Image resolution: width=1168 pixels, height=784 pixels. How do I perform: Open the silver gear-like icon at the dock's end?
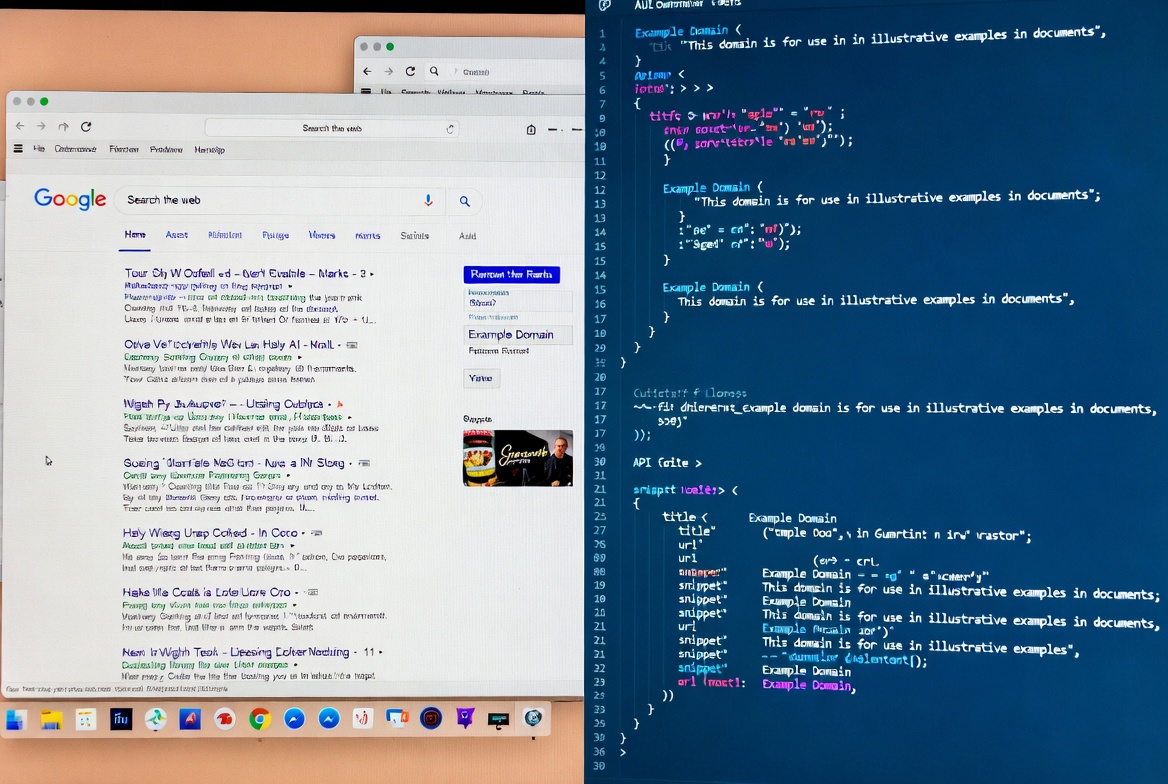[x=533, y=718]
